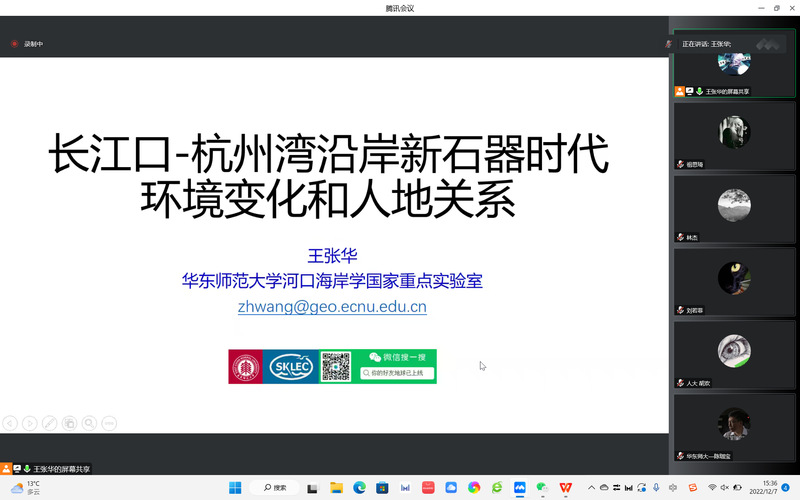Click the previous slide arrow in presentation controls
The height and width of the screenshot is (500, 800).
[x=9, y=423]
